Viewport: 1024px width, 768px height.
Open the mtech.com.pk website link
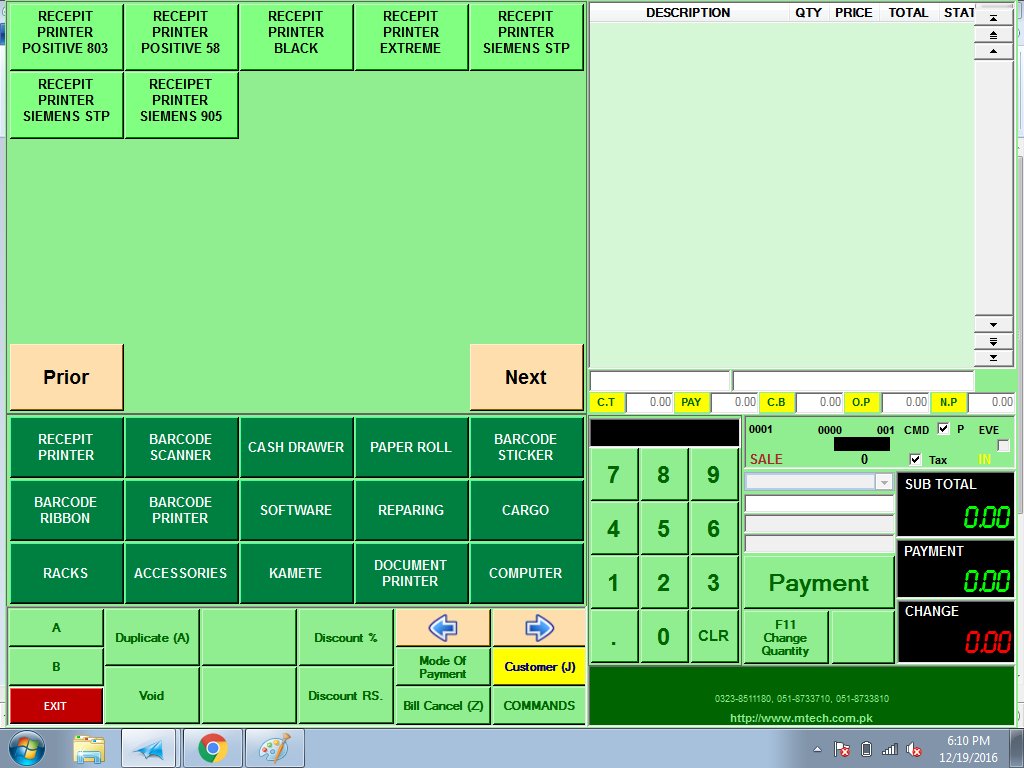click(x=801, y=717)
